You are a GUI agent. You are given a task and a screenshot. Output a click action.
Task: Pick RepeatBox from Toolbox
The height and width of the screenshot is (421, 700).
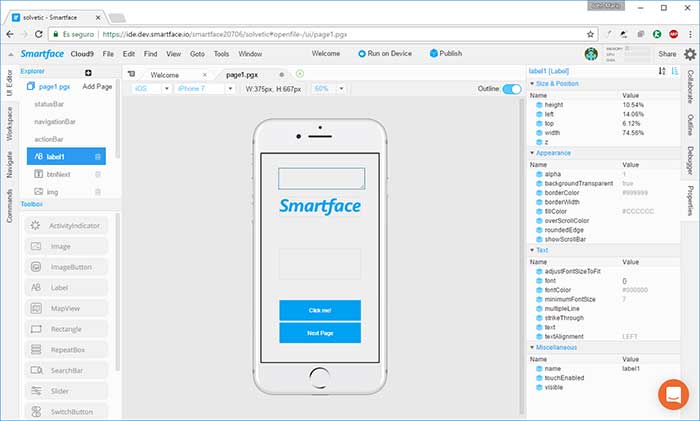click(x=66, y=350)
